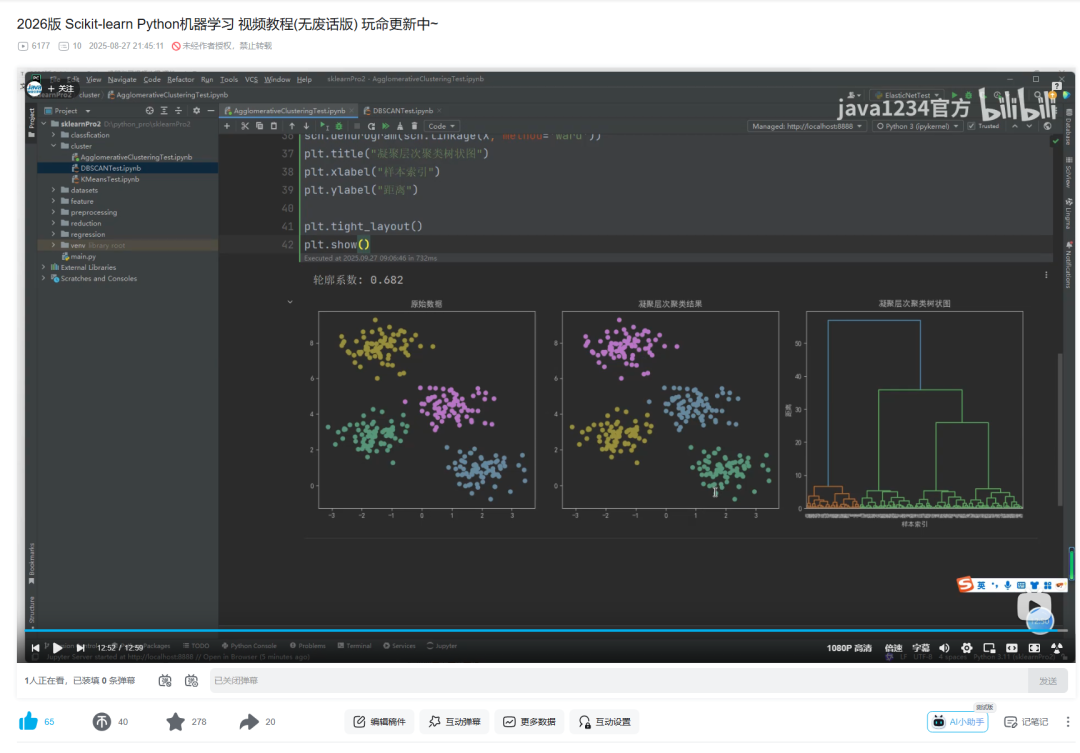Give a coin to this video
This screenshot has height=753, width=1080.
click(101, 721)
